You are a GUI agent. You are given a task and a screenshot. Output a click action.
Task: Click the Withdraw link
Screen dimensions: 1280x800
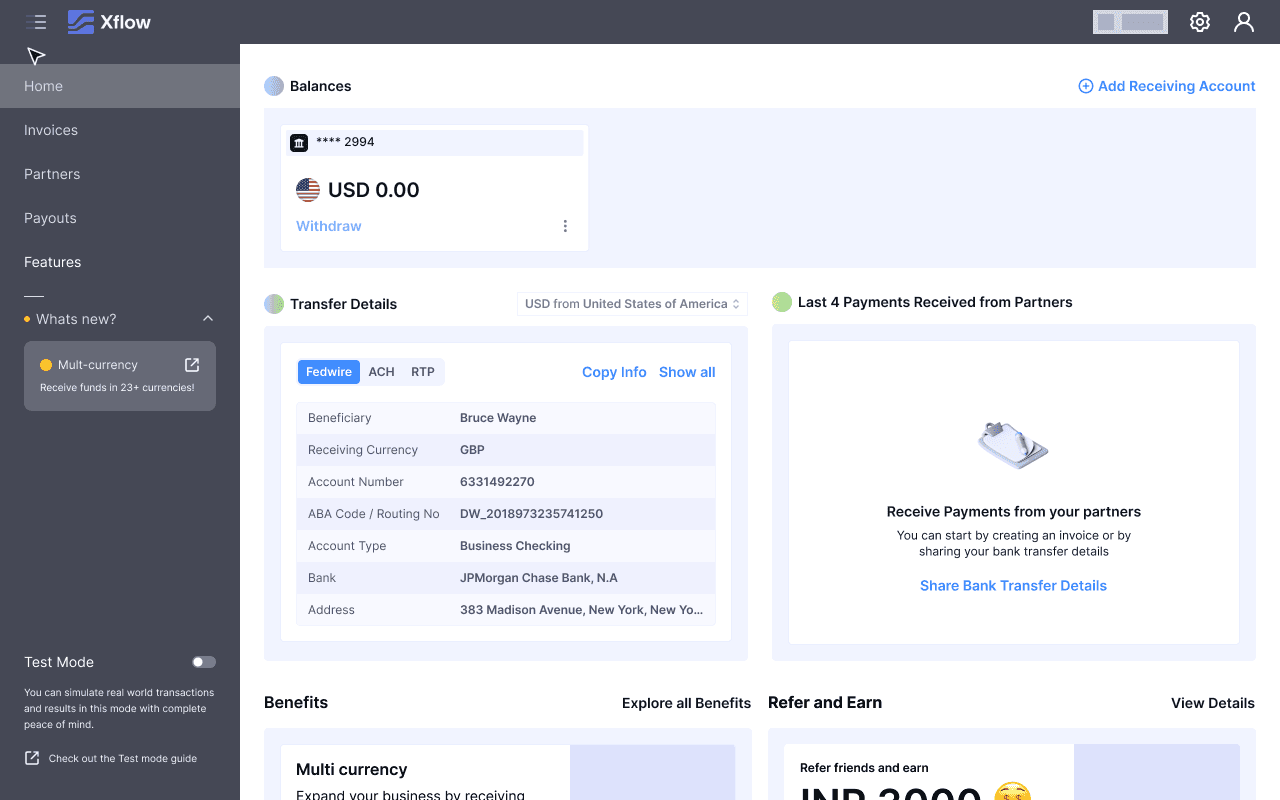[329, 226]
